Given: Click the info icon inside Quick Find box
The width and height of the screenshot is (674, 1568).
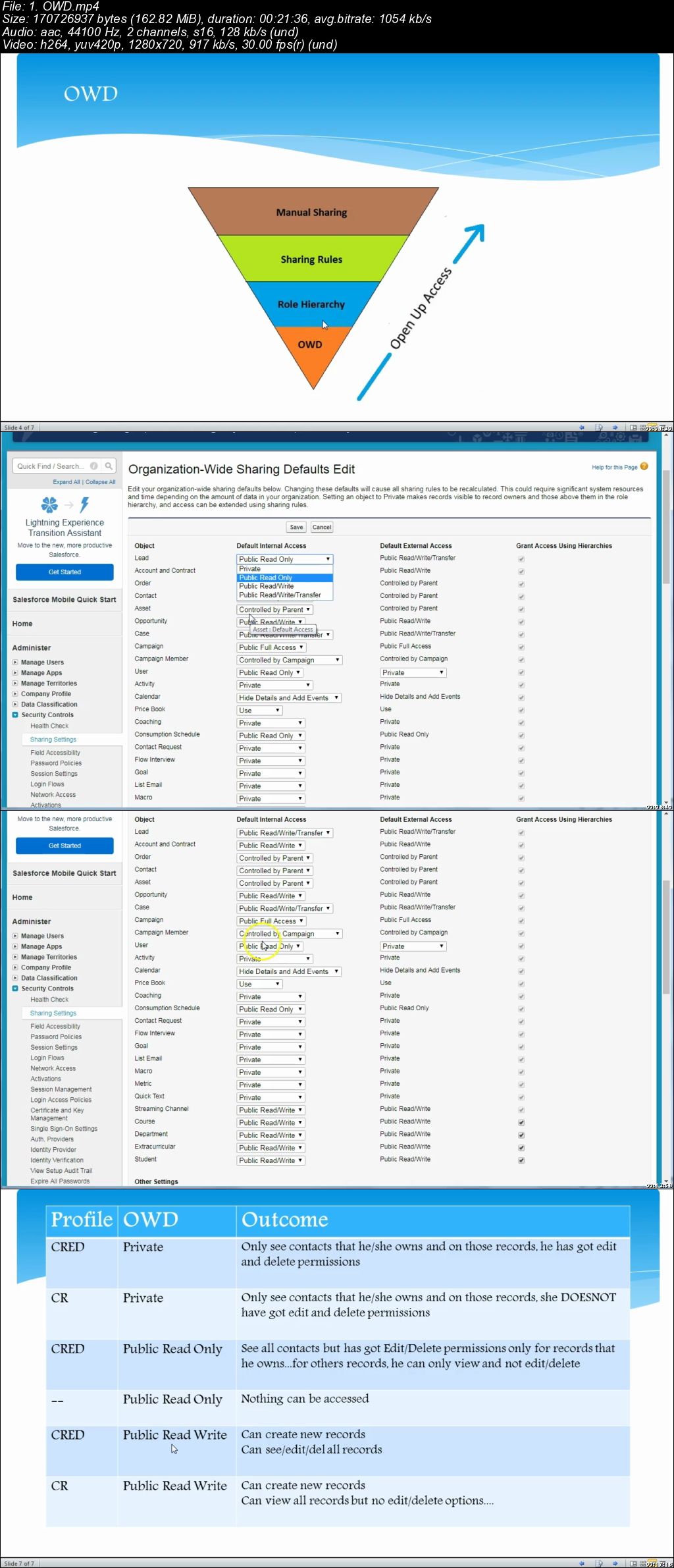Looking at the screenshot, I should coord(94,466).
